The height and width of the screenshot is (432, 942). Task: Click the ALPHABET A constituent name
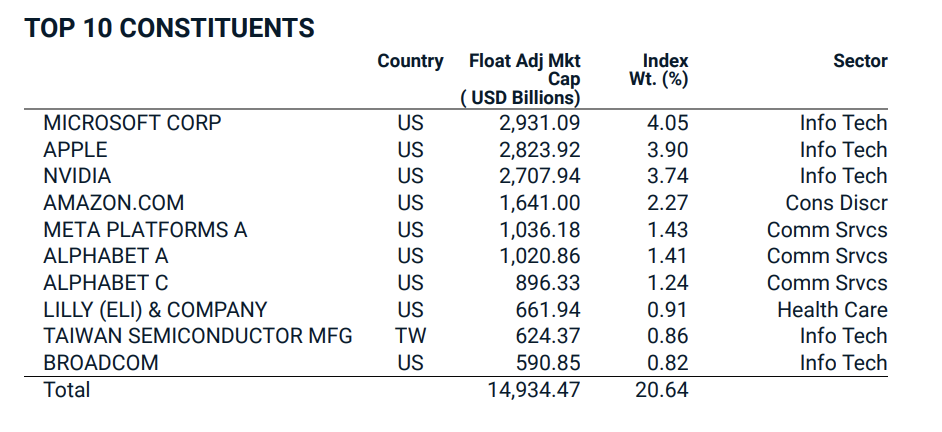[105, 256]
